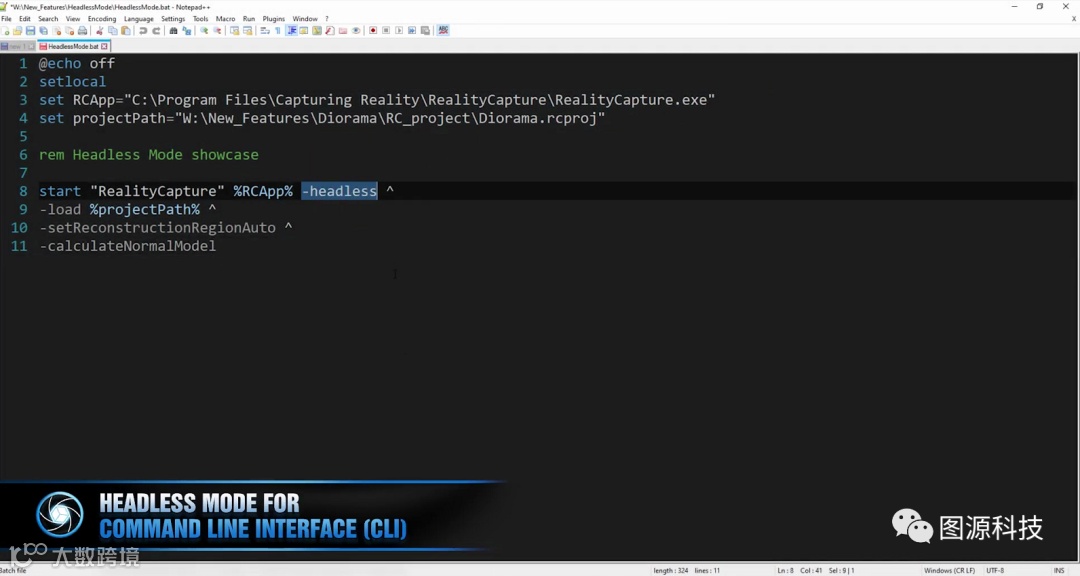Open the Search menu
Screen dimensions: 1080x576
tap(48, 19)
